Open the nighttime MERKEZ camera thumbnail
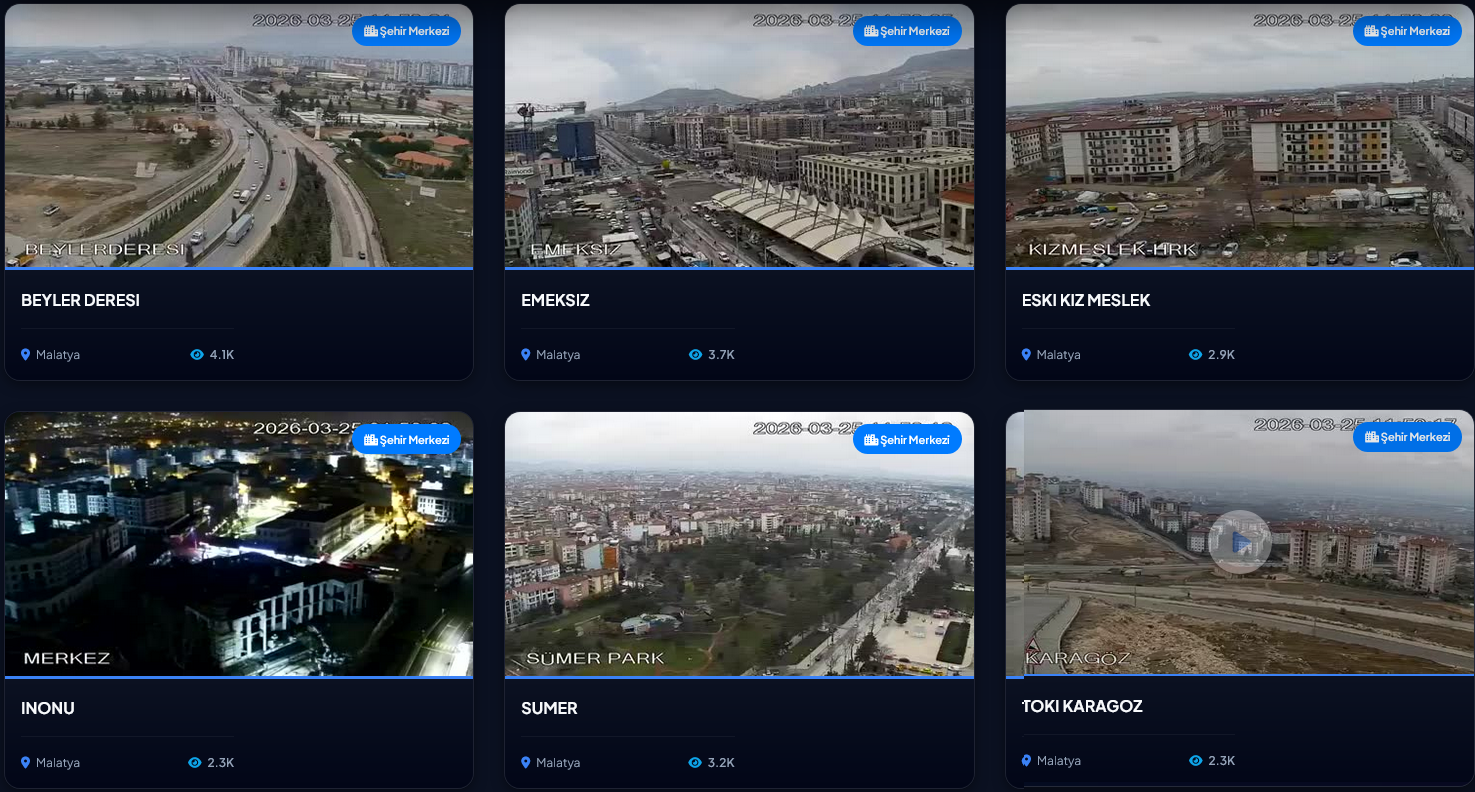The width and height of the screenshot is (1475, 792). (239, 543)
